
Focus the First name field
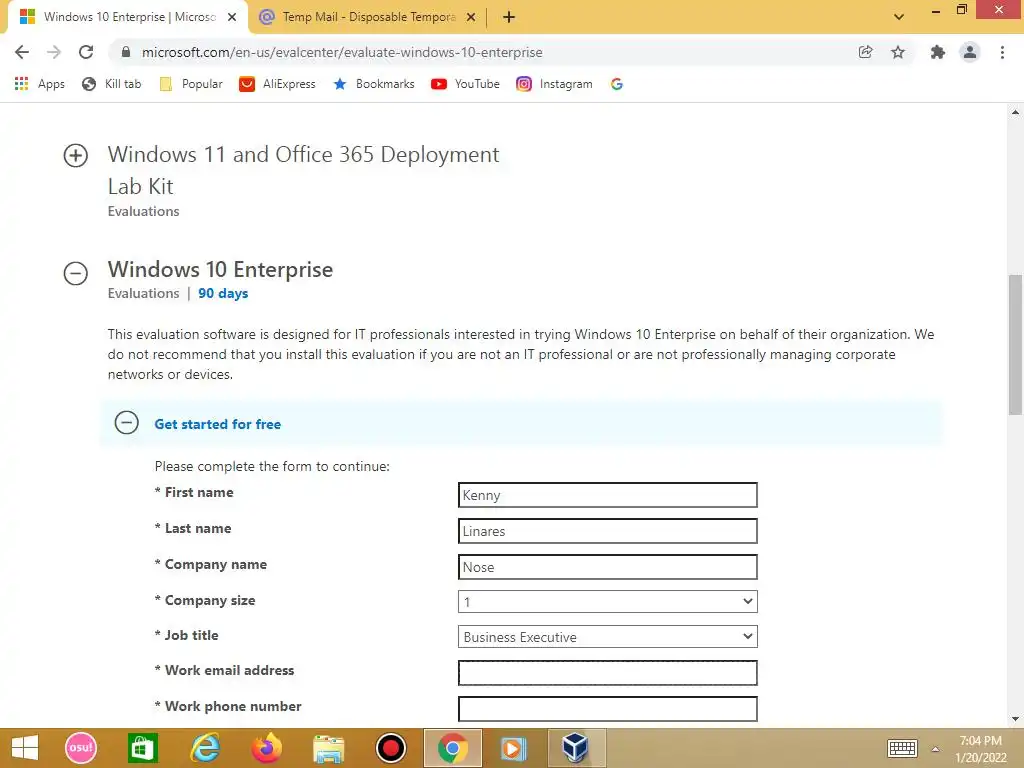point(607,495)
